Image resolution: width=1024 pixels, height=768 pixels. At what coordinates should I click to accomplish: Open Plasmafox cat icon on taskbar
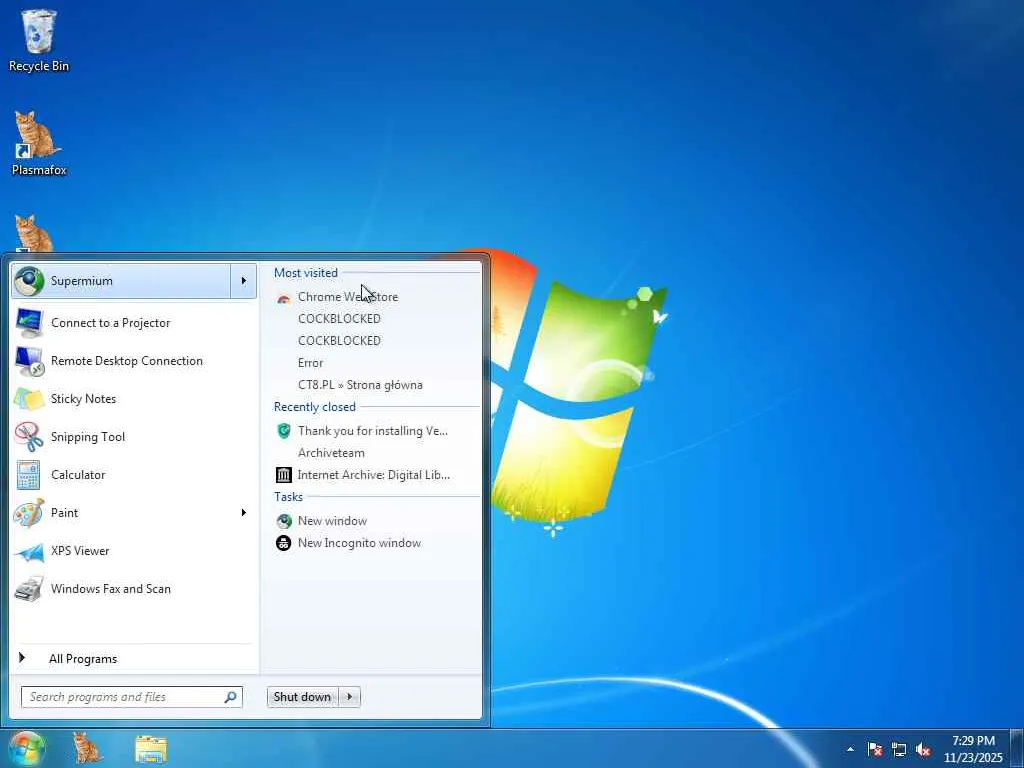click(88, 748)
